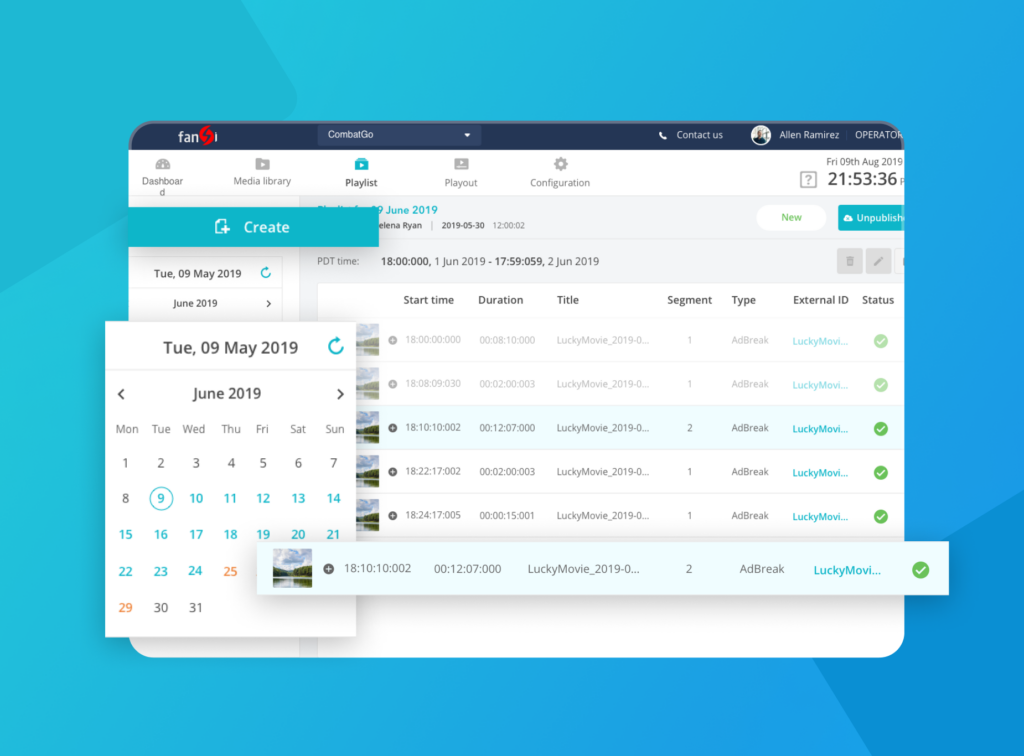The height and width of the screenshot is (756, 1024).
Task: Expand the June 2019 sidebar chevron
Action: point(268,303)
